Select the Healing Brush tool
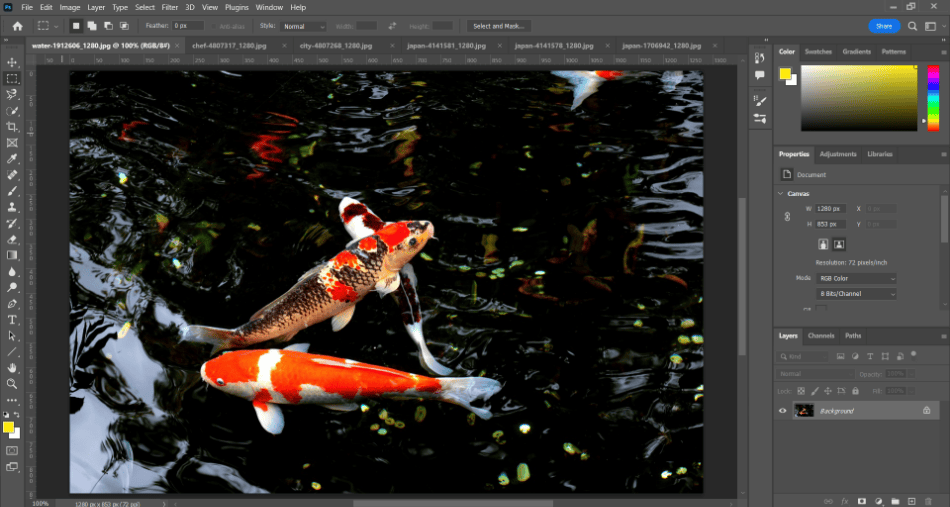This screenshot has height=507, width=950. (12, 175)
